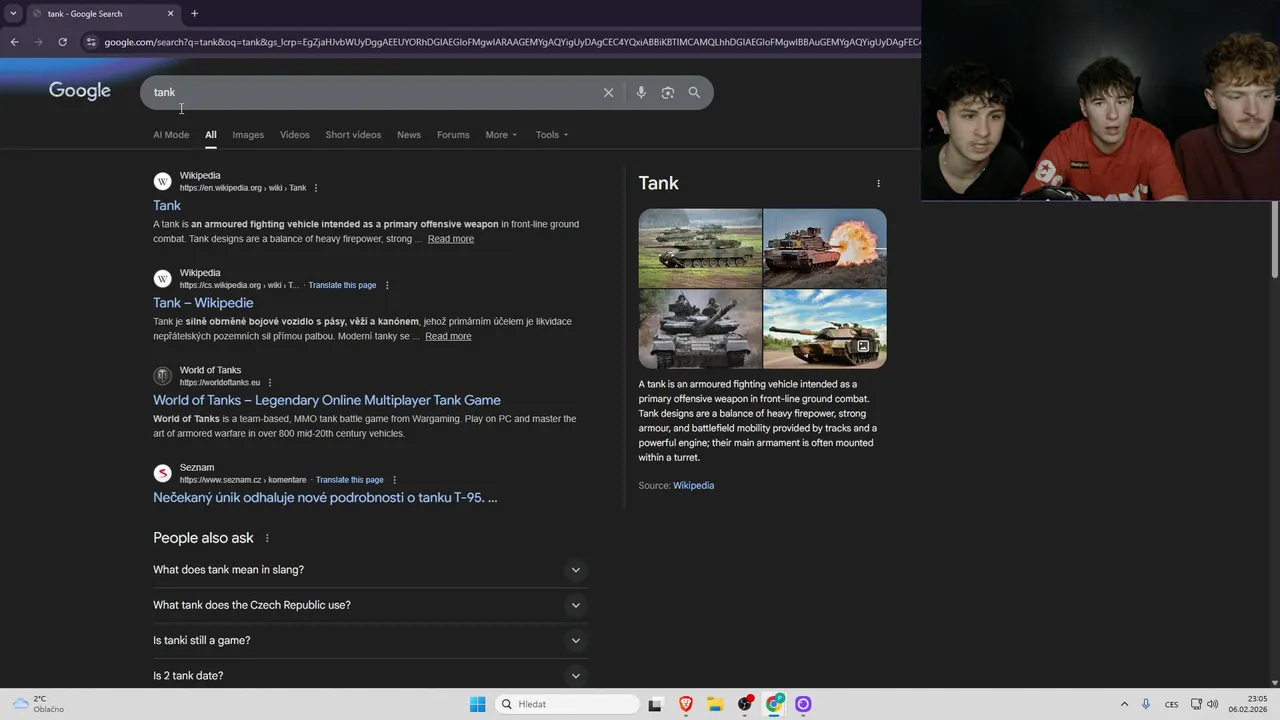Select the Videos search tab
Viewport: 1280px width, 720px height.
(294, 135)
